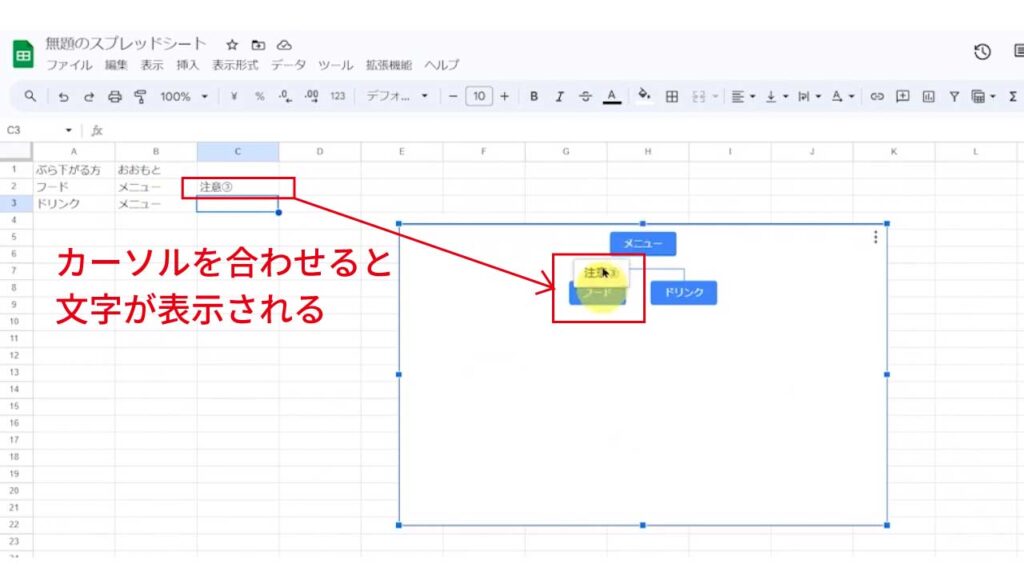
Task: Click the ドリンク node in org chart
Action: [684, 293]
